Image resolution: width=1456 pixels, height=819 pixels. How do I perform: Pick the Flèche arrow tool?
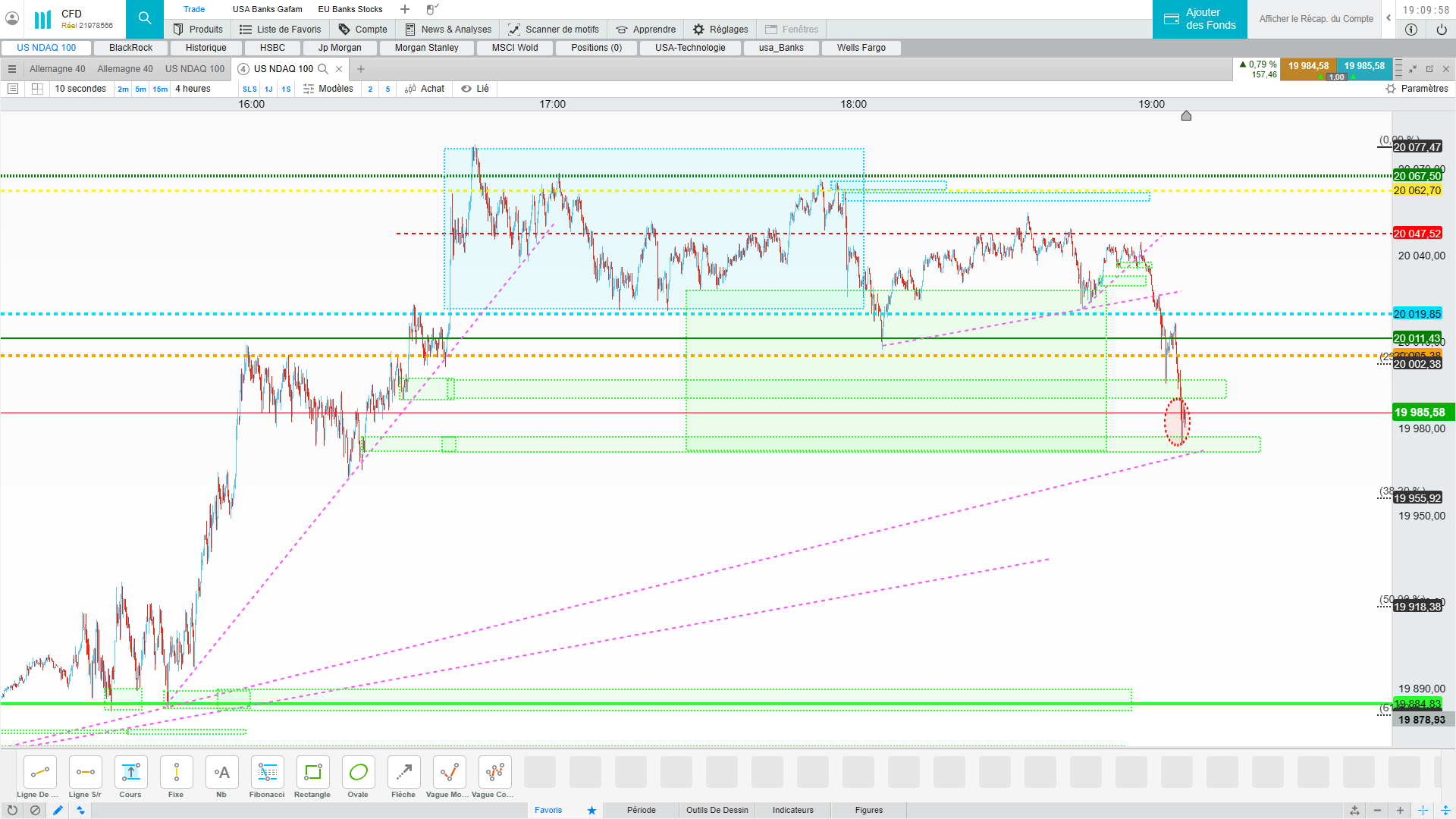pyautogui.click(x=403, y=773)
